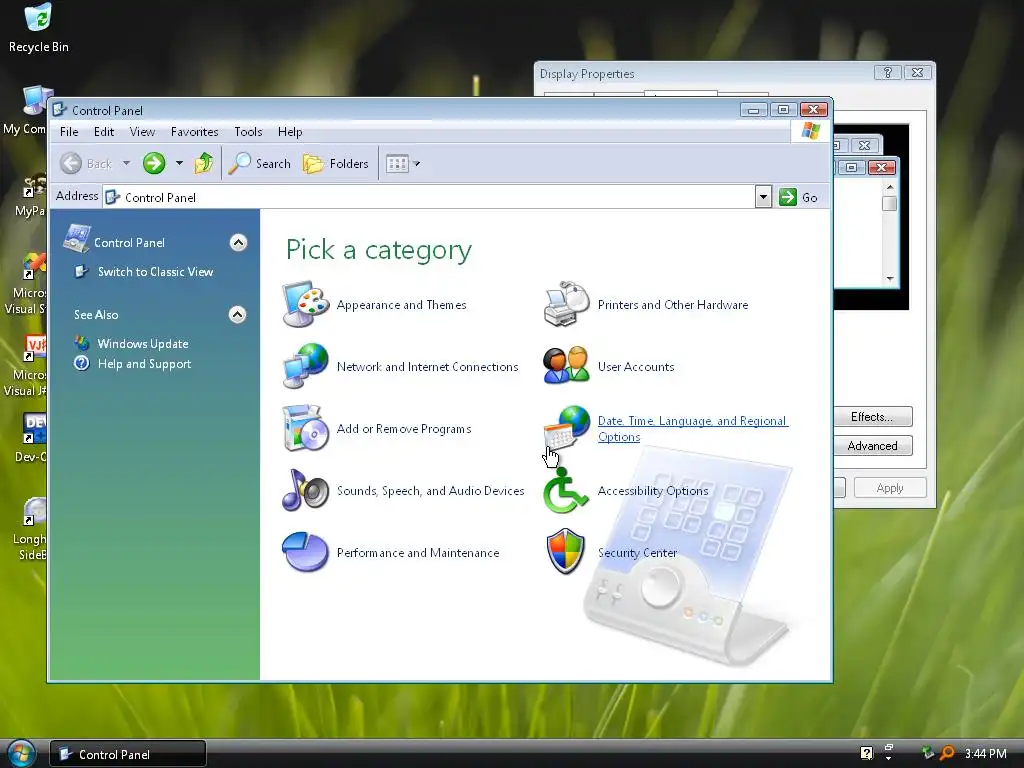Open the Appearance and Themes category icon
The width and height of the screenshot is (1024, 768).
click(306, 304)
